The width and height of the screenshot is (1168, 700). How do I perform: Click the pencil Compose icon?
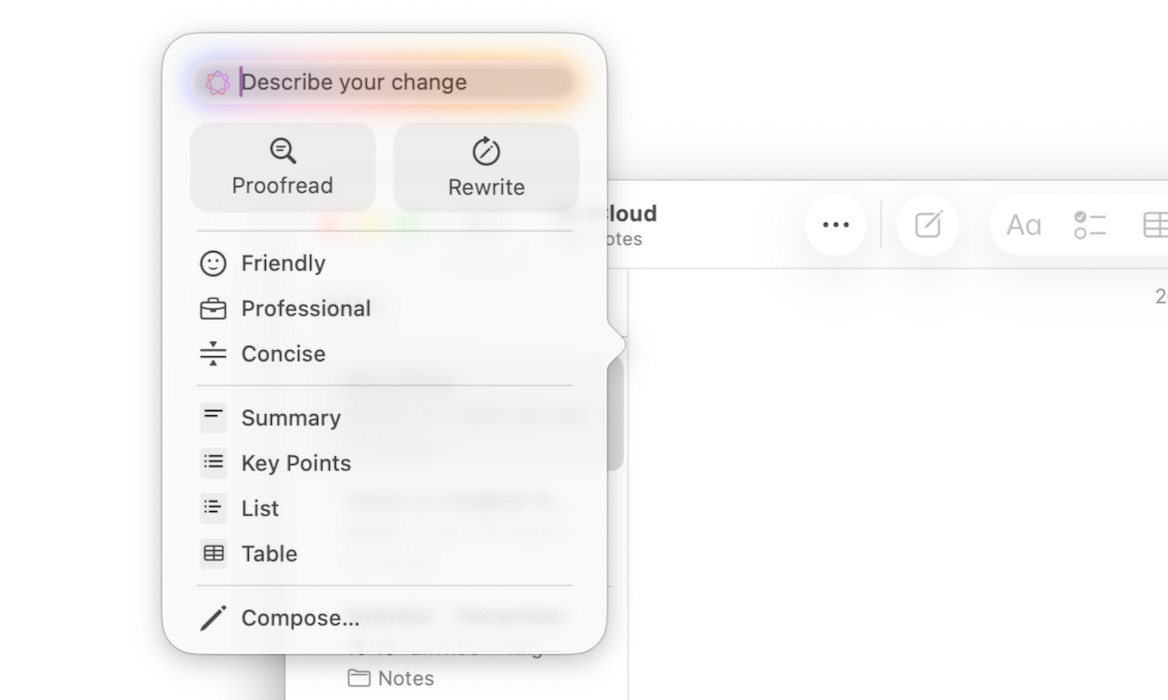pyautogui.click(x=213, y=618)
